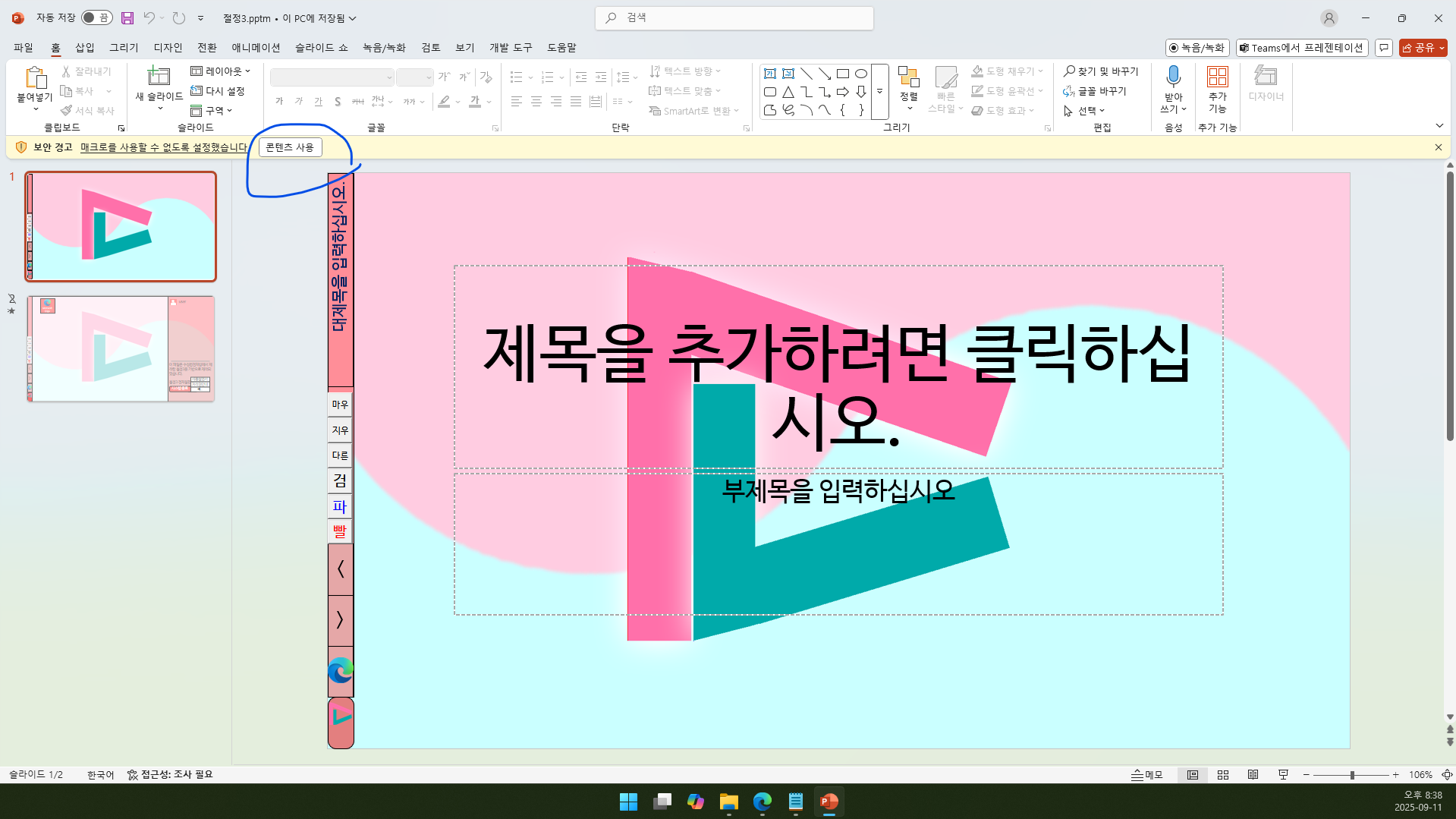The height and width of the screenshot is (819, 1456).
Task: Toggle text shadow formatting (S)
Action: click(338, 101)
